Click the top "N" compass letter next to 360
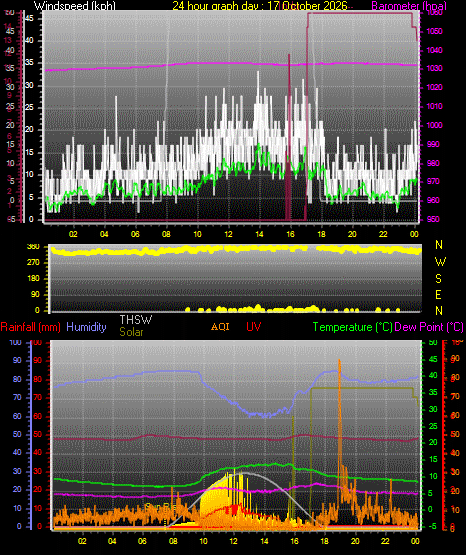Image resolution: width=466 pixels, height=555 pixels. [439, 245]
